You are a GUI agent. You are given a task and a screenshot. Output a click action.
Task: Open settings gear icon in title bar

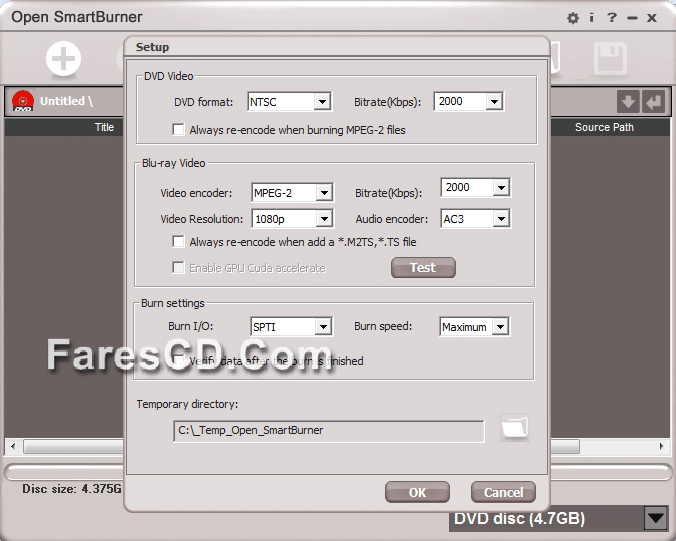[573, 18]
